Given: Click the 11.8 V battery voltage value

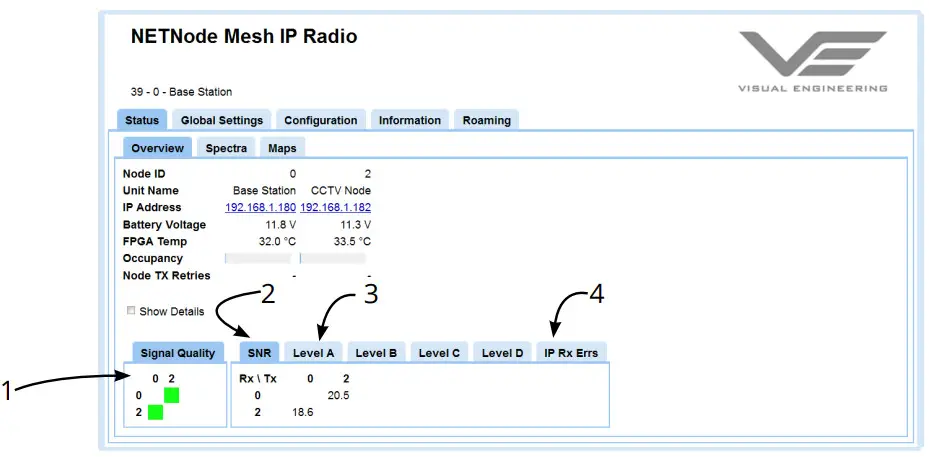Looking at the screenshot, I should (281, 225).
